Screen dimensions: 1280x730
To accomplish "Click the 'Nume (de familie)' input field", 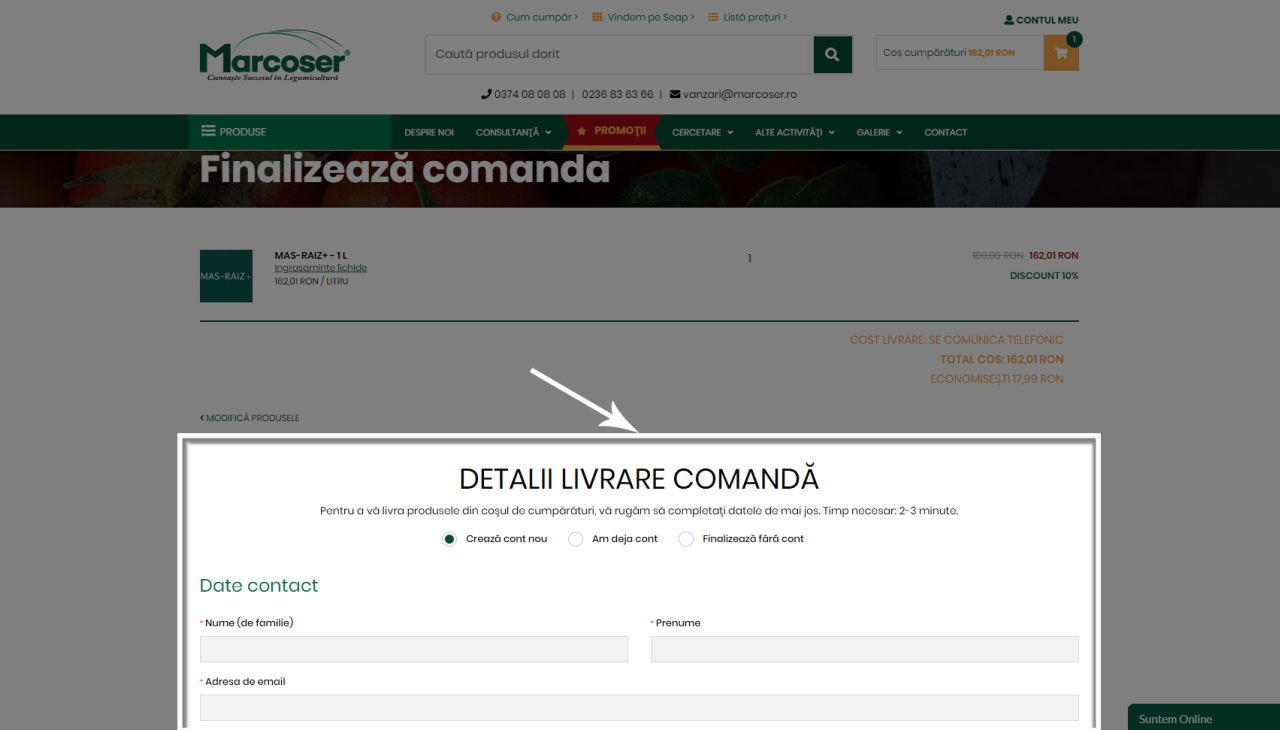I will pyautogui.click(x=414, y=649).
